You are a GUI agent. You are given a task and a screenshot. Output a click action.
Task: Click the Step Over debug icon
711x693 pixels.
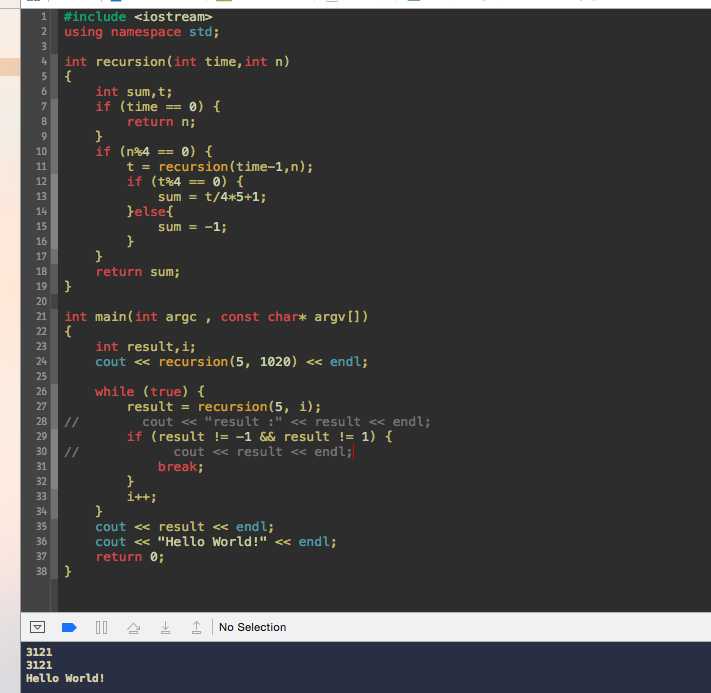click(x=133, y=627)
